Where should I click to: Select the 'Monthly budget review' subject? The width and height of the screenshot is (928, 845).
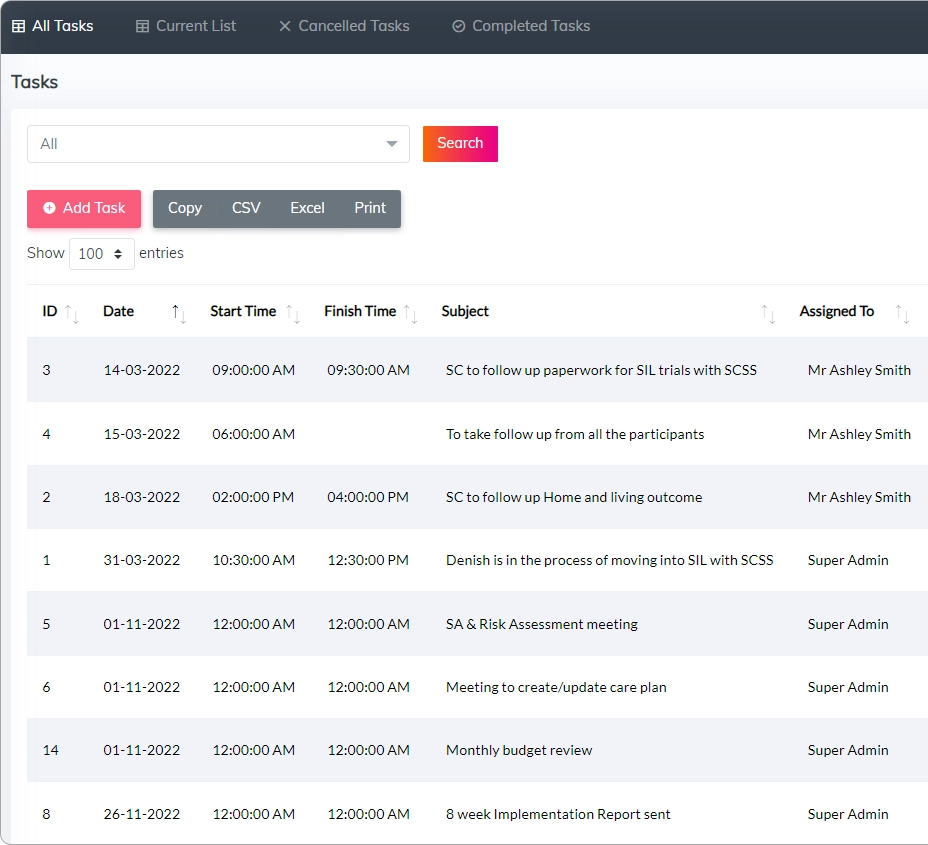coord(519,750)
